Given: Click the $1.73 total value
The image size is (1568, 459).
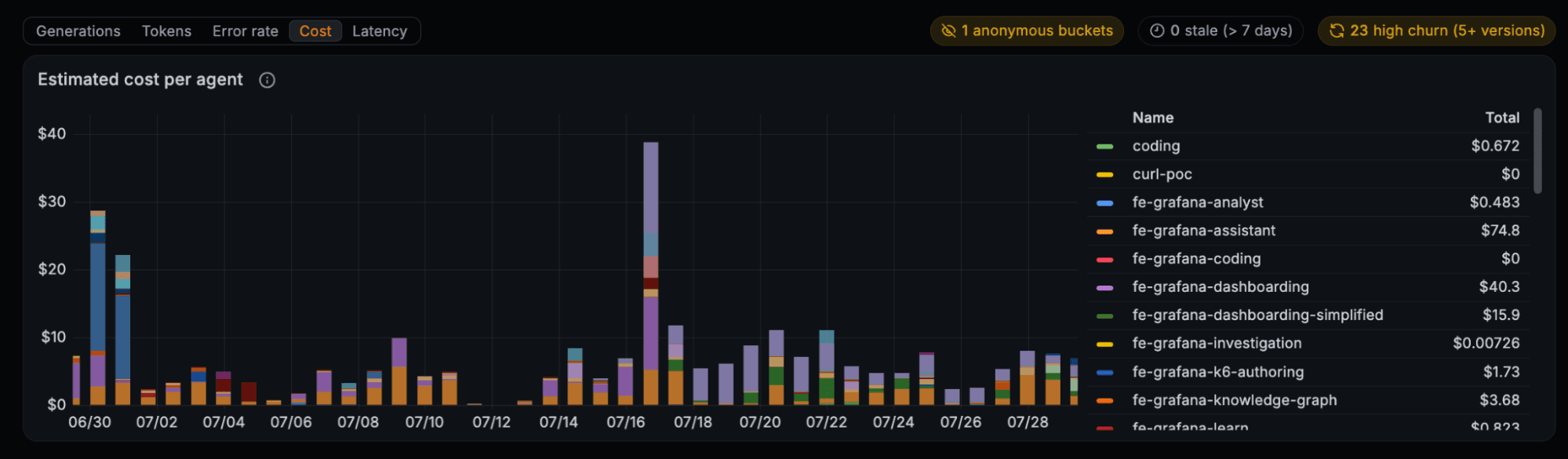Looking at the screenshot, I should (x=1501, y=372).
